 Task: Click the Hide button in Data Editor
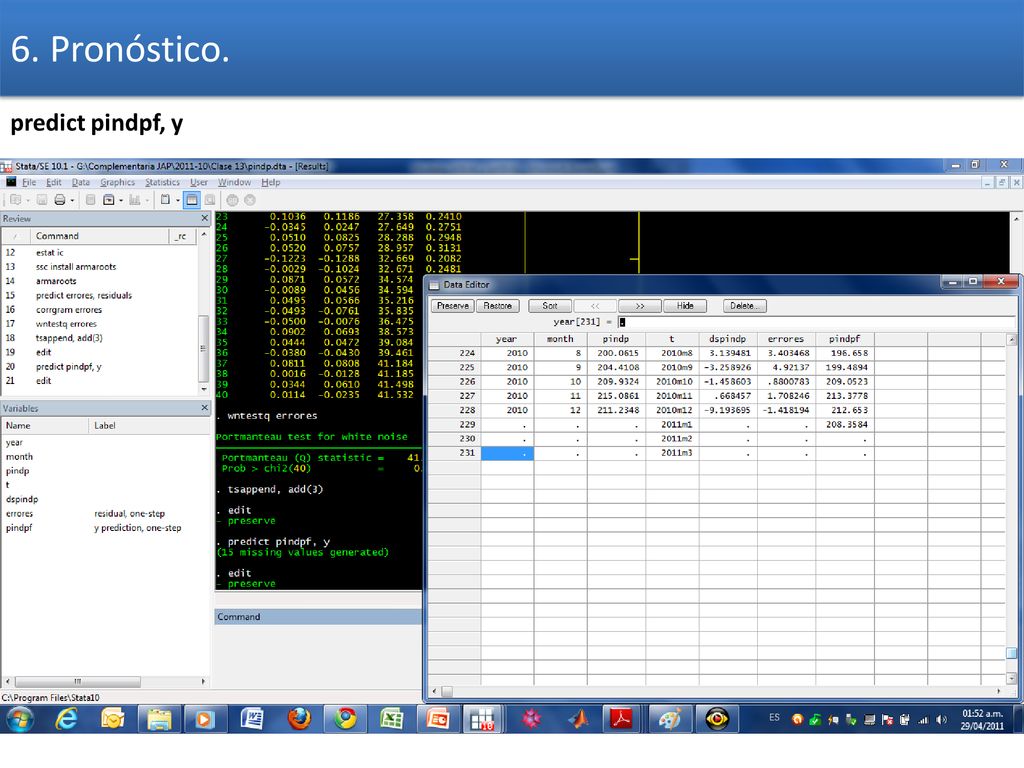[x=685, y=306]
